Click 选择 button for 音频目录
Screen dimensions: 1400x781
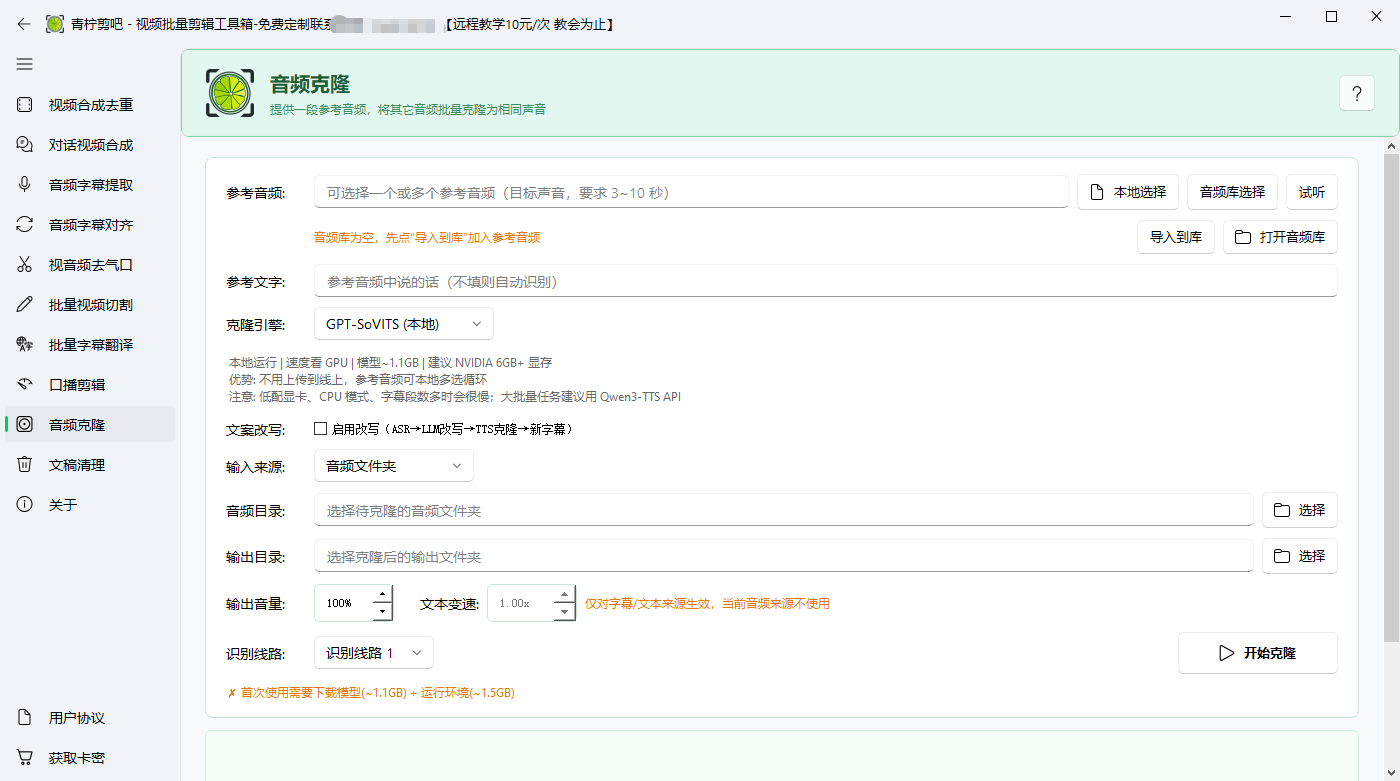point(1299,510)
